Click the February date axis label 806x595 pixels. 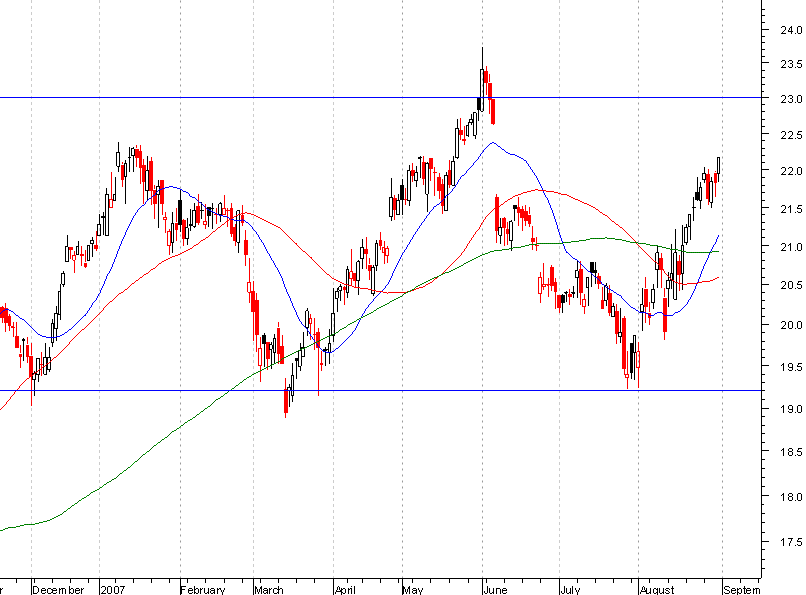coord(203,589)
